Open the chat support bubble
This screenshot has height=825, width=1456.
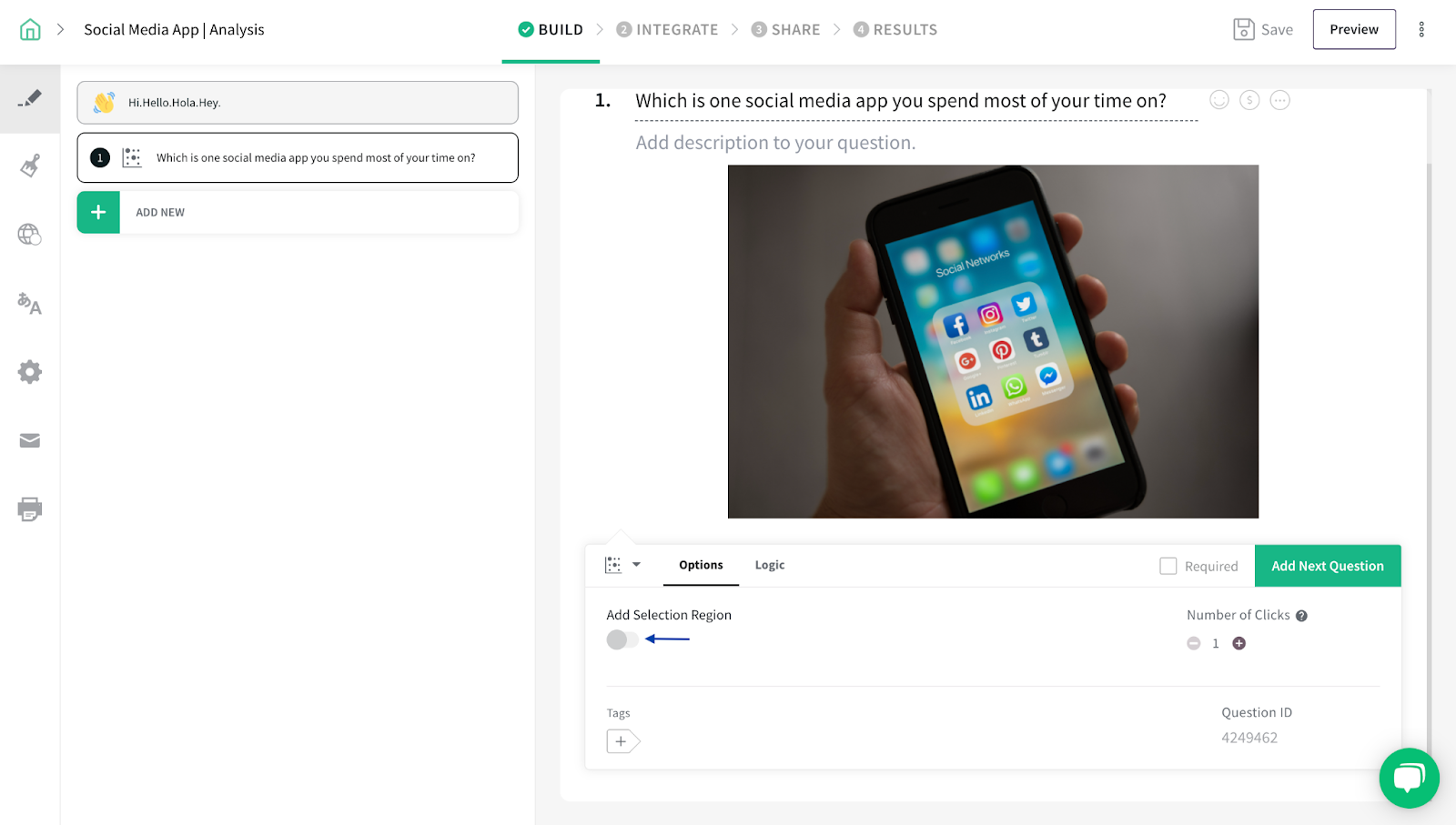(1409, 778)
